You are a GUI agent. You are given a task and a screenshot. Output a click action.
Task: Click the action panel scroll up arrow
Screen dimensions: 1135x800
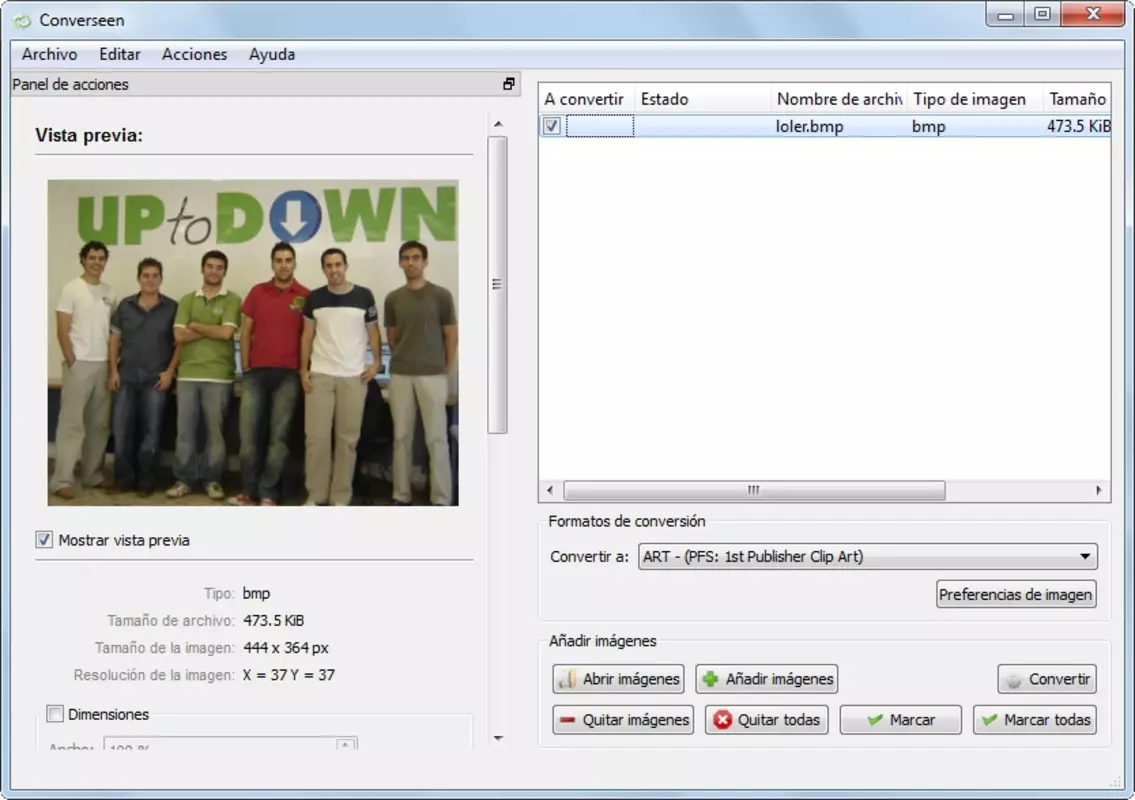[x=498, y=124]
